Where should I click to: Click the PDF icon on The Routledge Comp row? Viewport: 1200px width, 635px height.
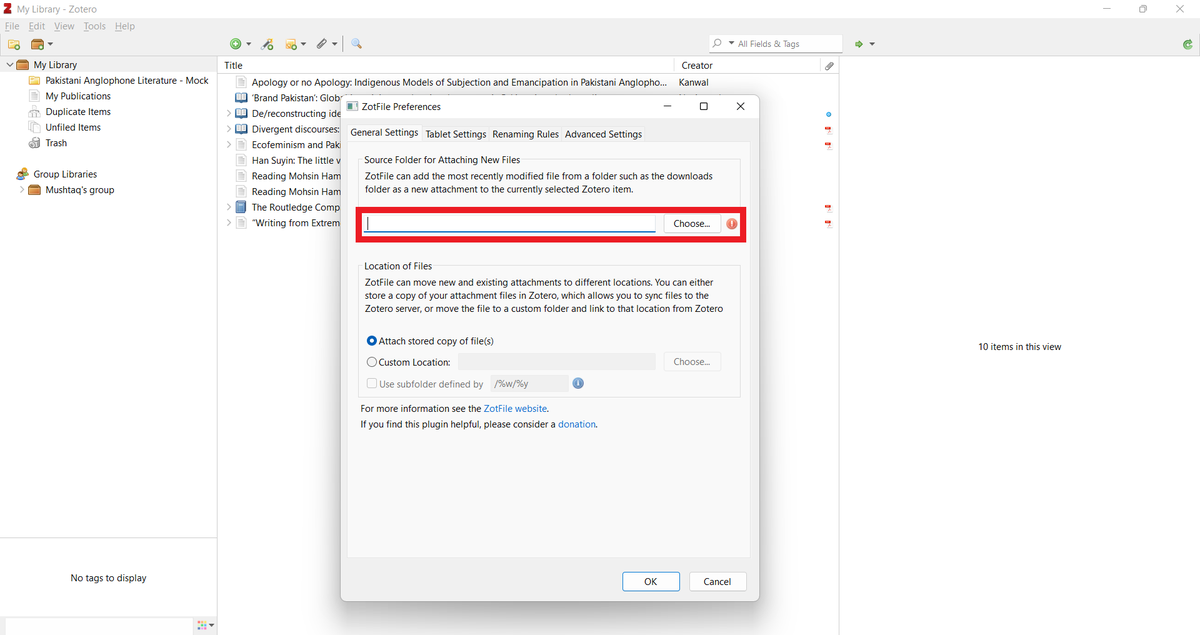(828, 208)
